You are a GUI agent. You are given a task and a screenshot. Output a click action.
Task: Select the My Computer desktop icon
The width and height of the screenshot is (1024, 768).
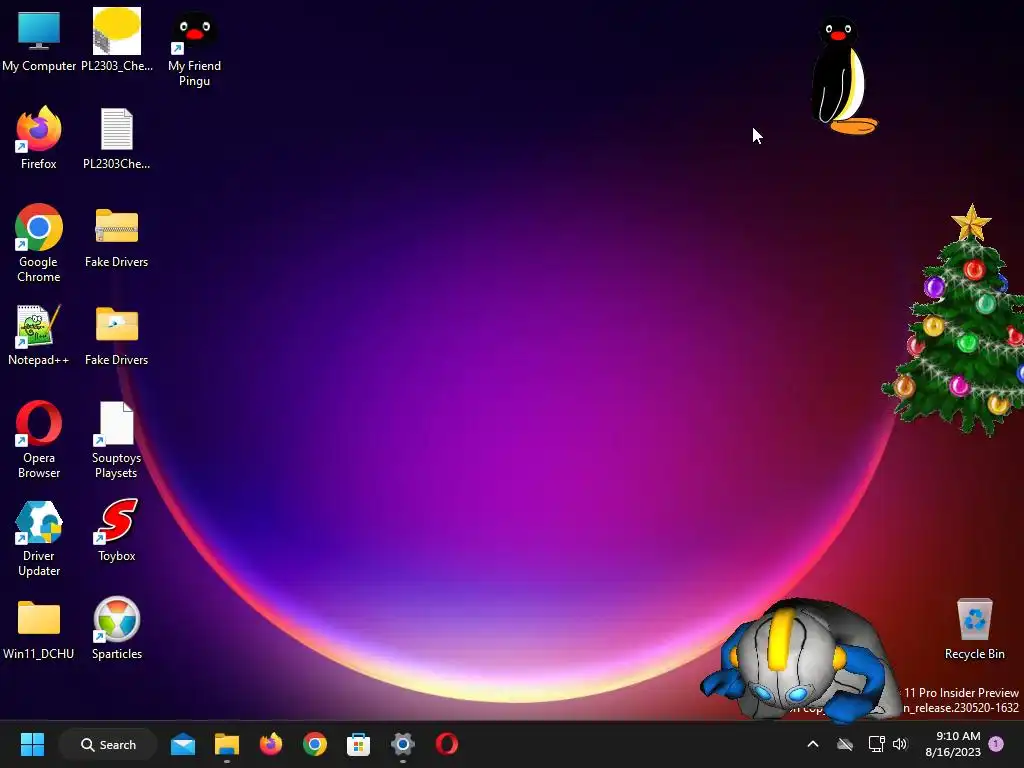(39, 40)
